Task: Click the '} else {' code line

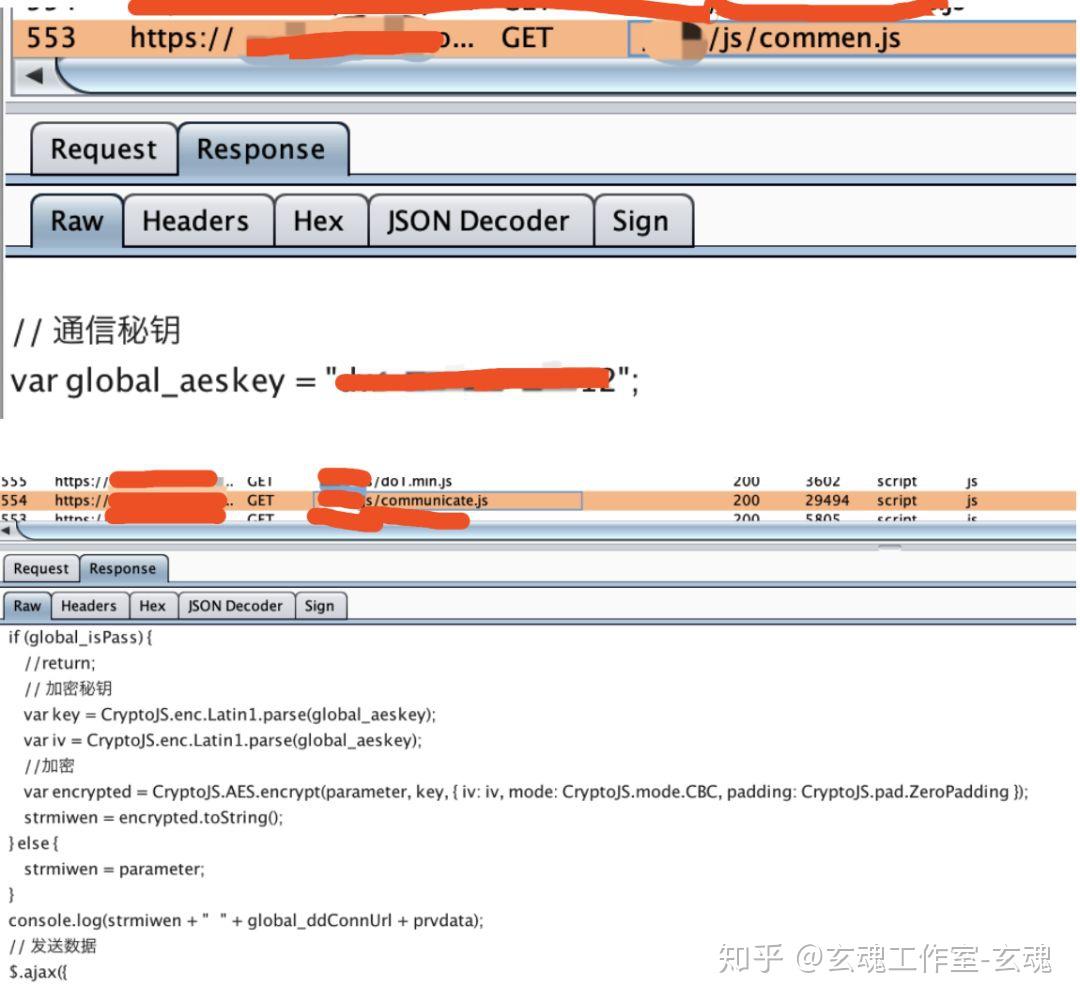Action: pos(34,843)
